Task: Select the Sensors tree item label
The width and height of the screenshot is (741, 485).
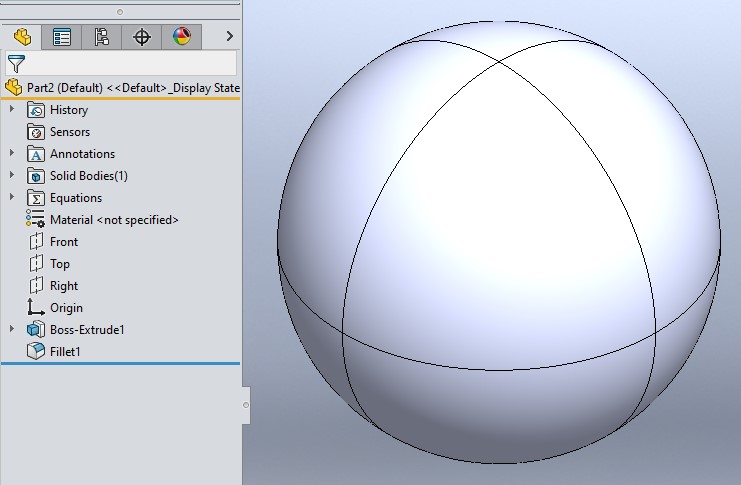Action: [70, 132]
